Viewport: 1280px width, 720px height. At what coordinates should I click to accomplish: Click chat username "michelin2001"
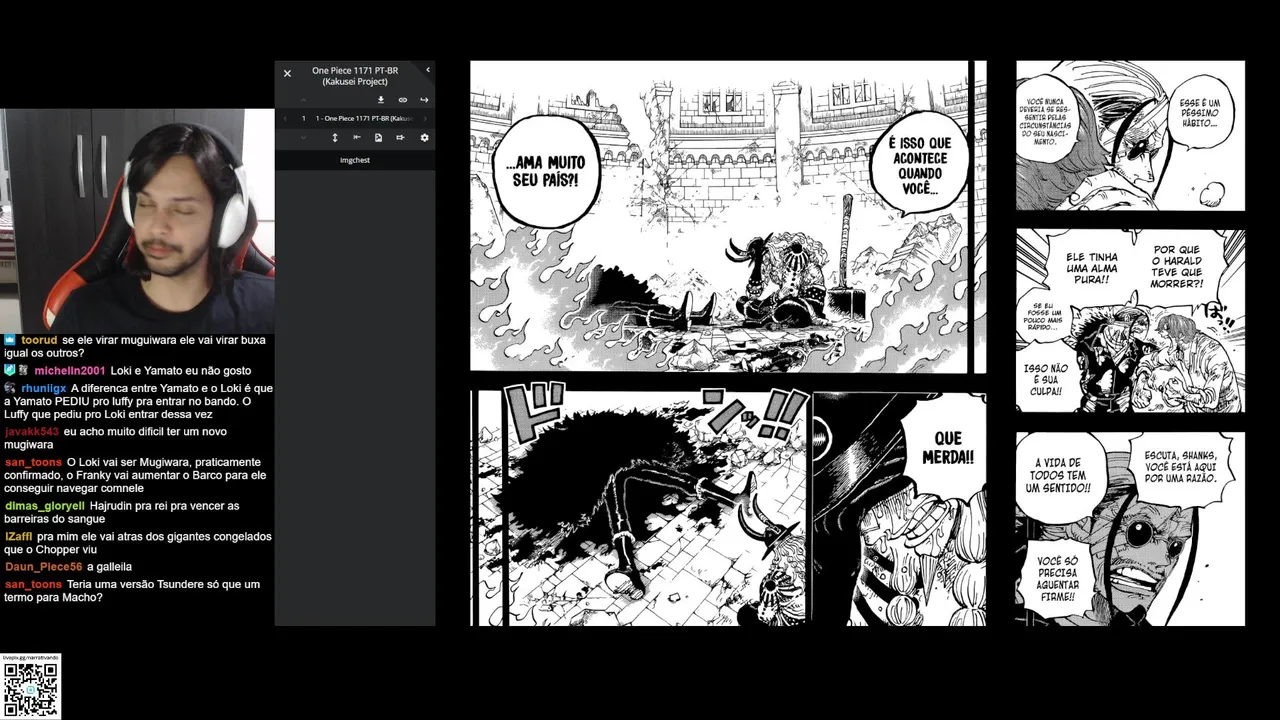coord(70,371)
